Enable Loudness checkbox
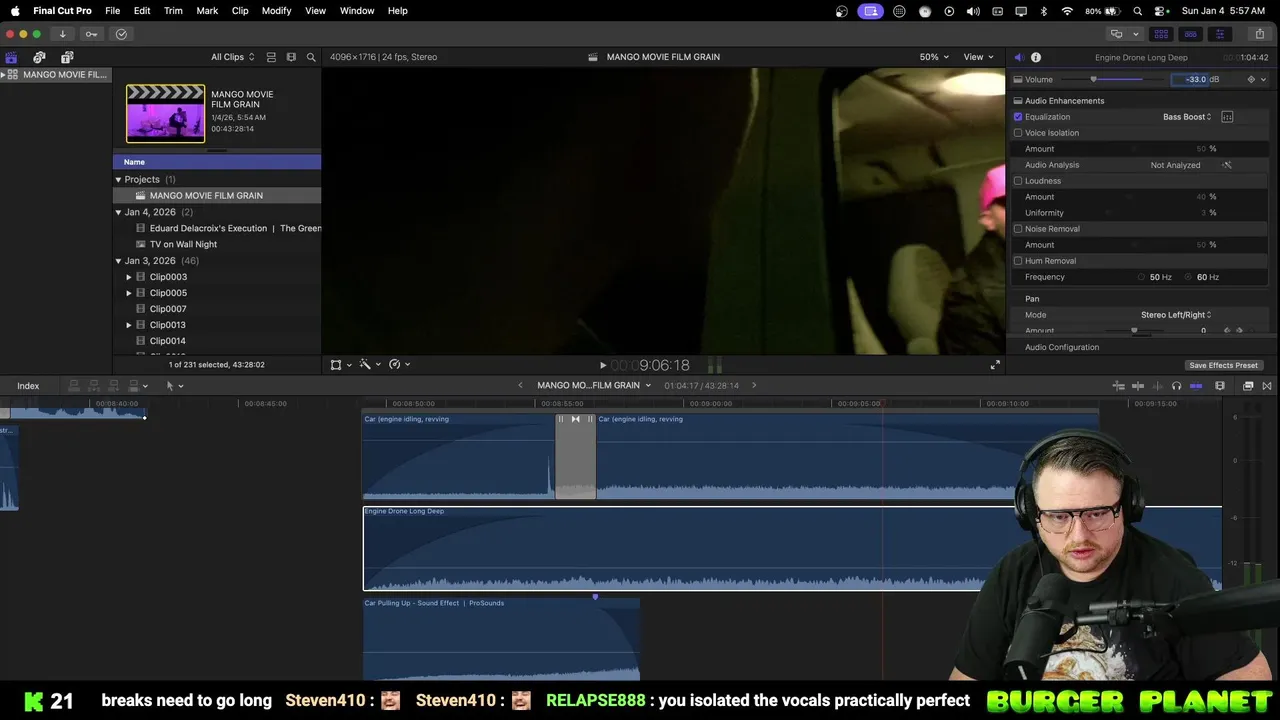 coord(1018,181)
